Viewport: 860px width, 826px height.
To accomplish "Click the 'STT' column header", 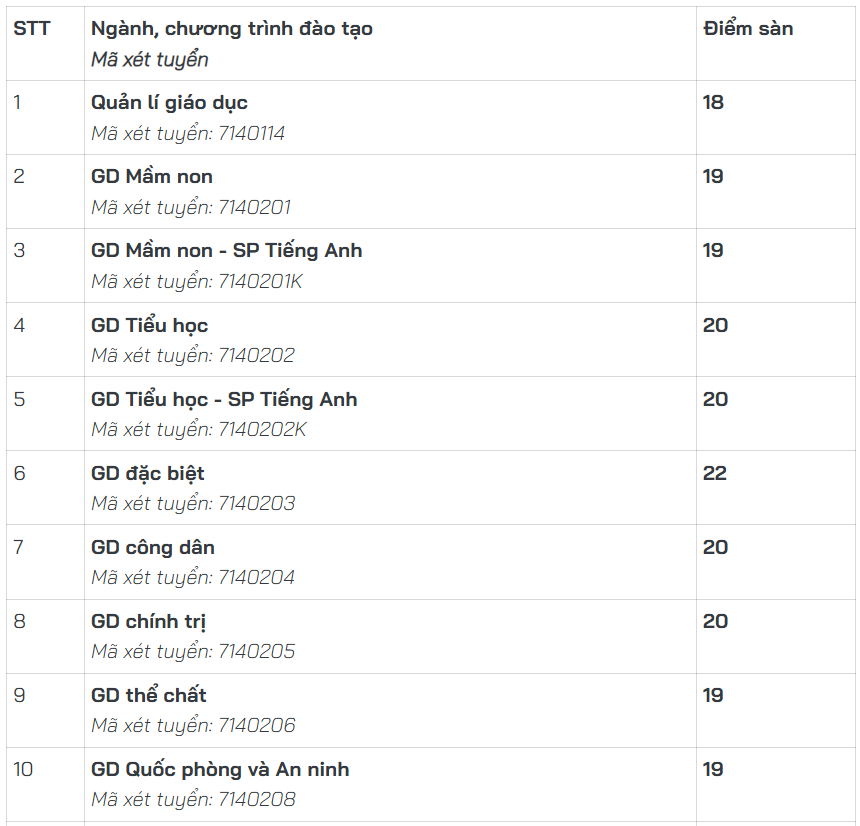I will [x=31, y=28].
